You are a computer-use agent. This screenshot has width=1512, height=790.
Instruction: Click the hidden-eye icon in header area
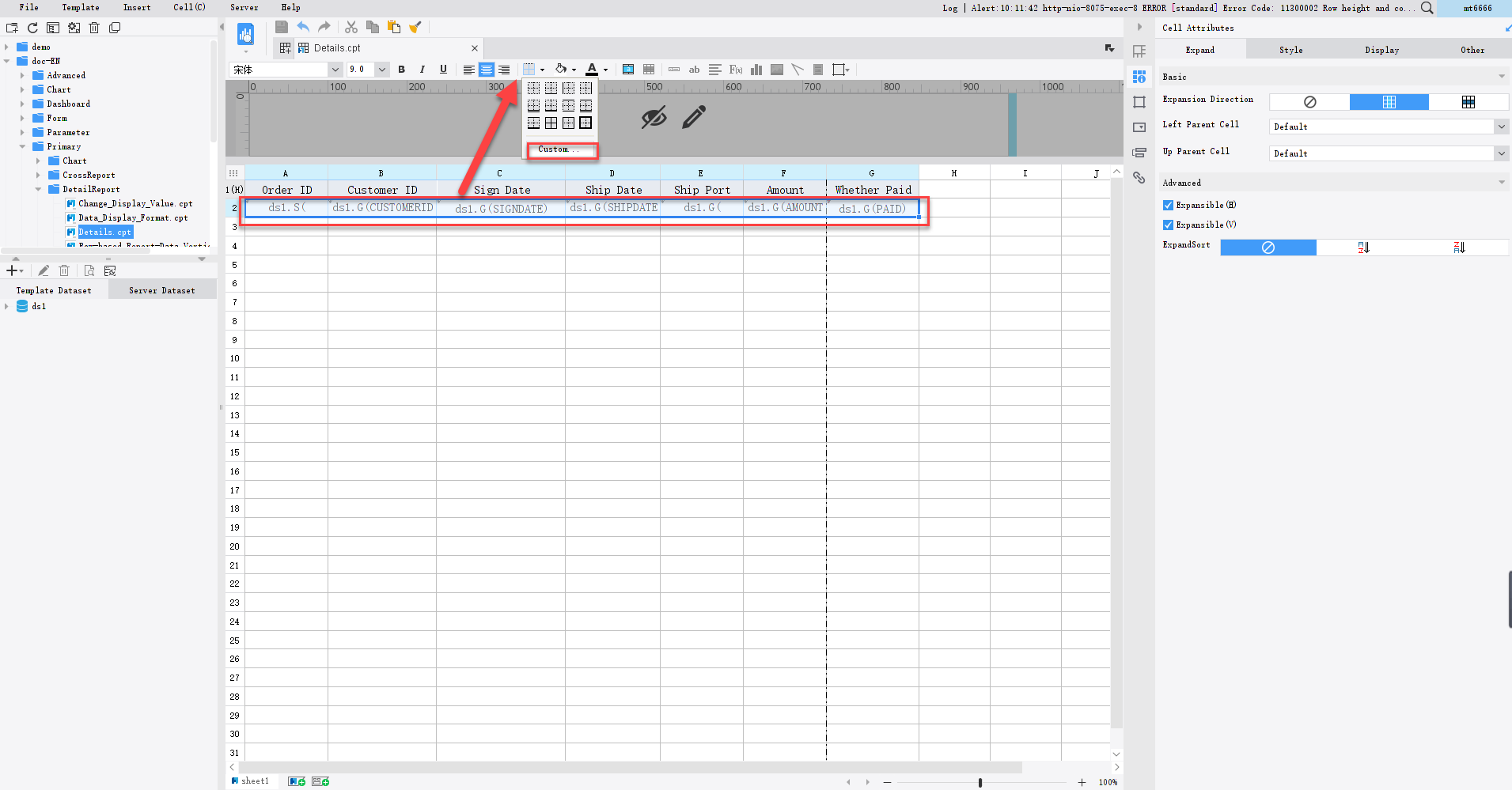[x=654, y=118]
